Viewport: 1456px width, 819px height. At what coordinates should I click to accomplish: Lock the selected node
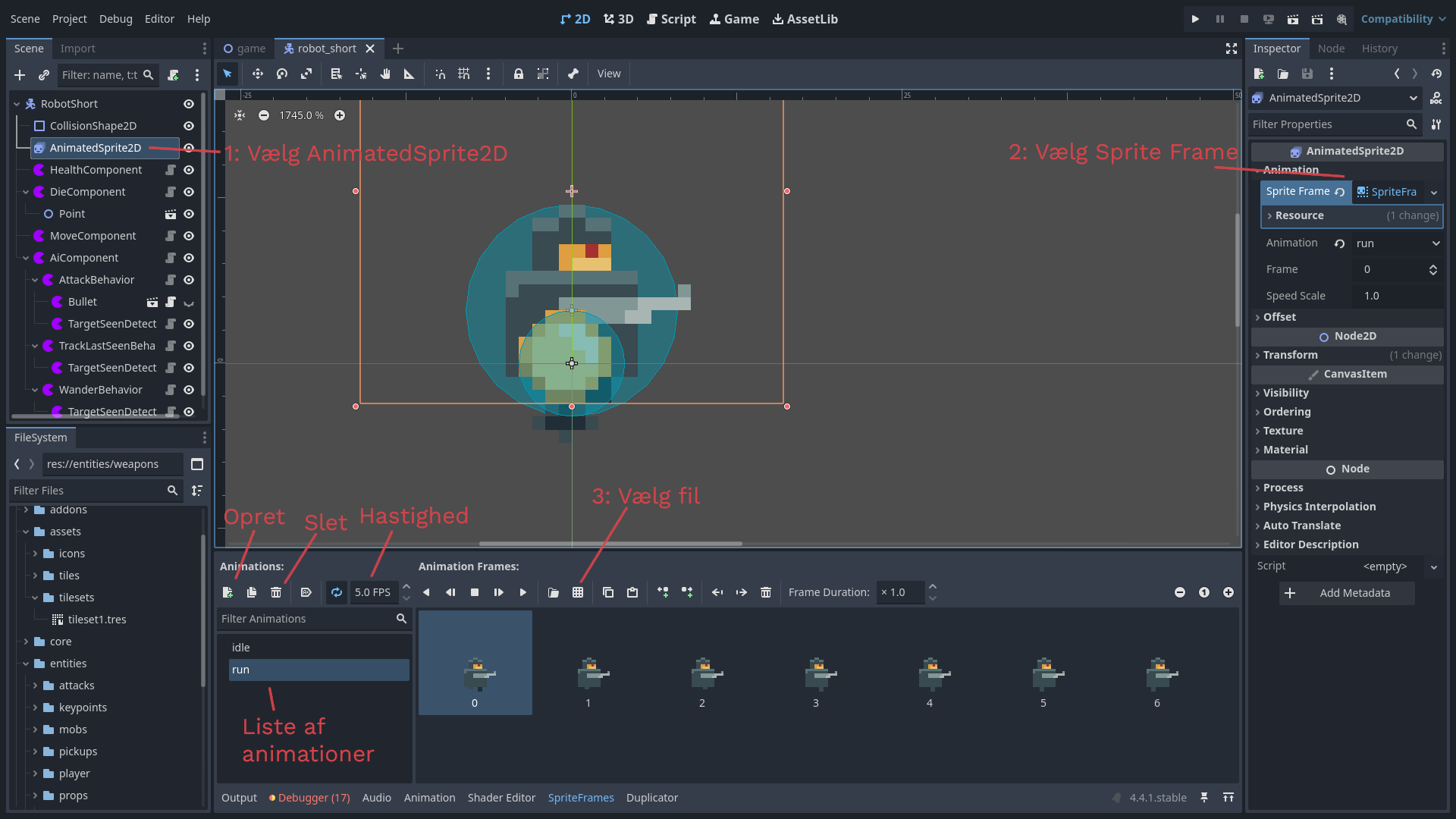point(519,74)
